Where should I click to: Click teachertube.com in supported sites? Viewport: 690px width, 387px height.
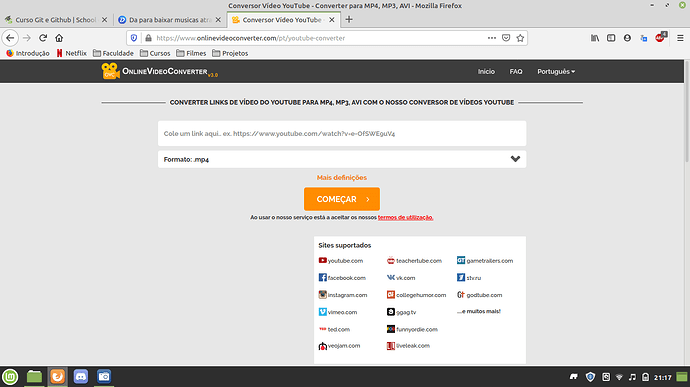coord(414,261)
